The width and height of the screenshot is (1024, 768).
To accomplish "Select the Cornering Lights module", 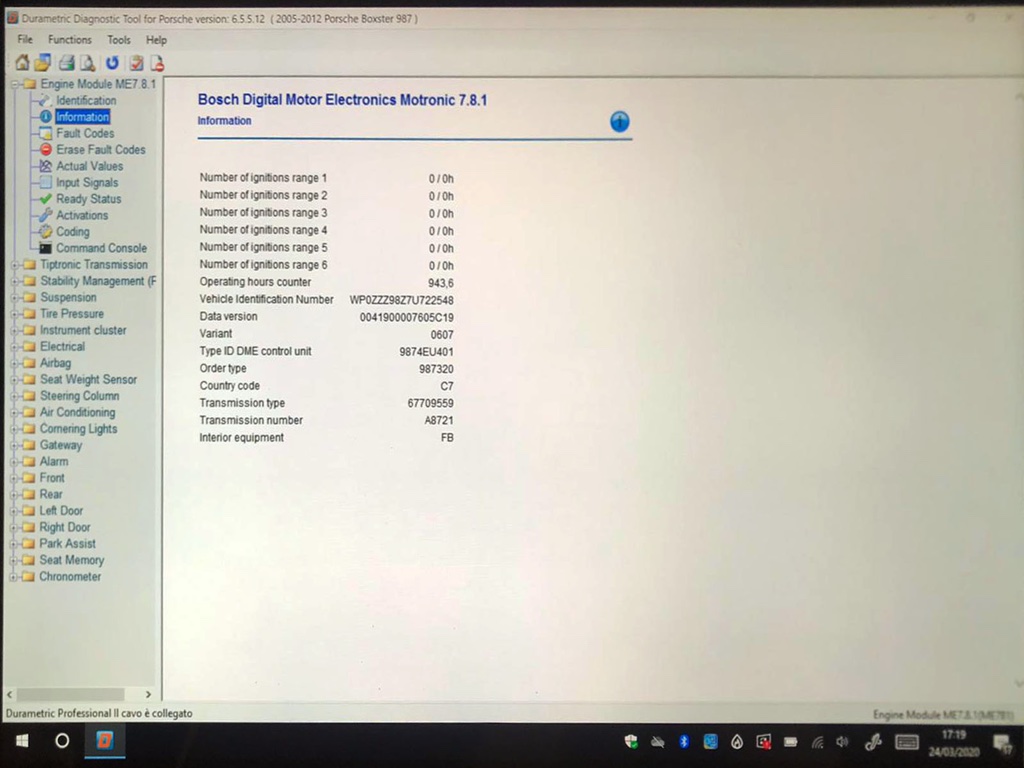I will (x=78, y=428).
